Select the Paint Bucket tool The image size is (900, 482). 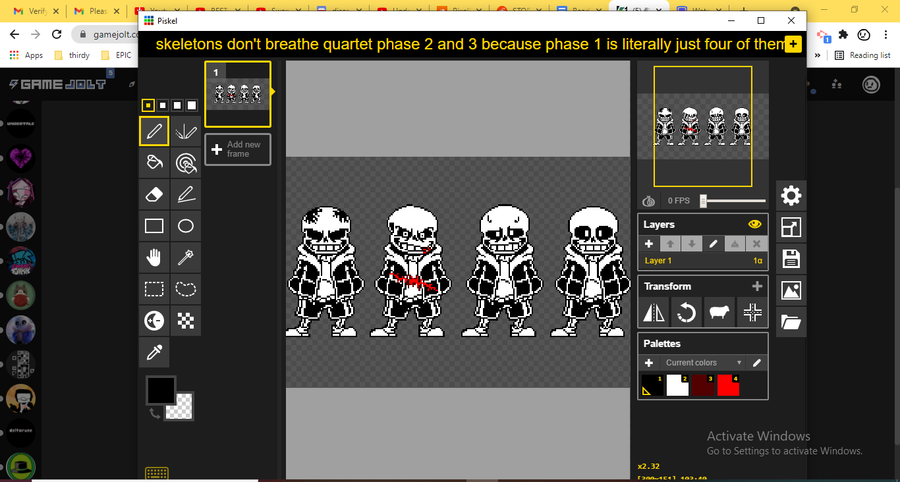154,163
